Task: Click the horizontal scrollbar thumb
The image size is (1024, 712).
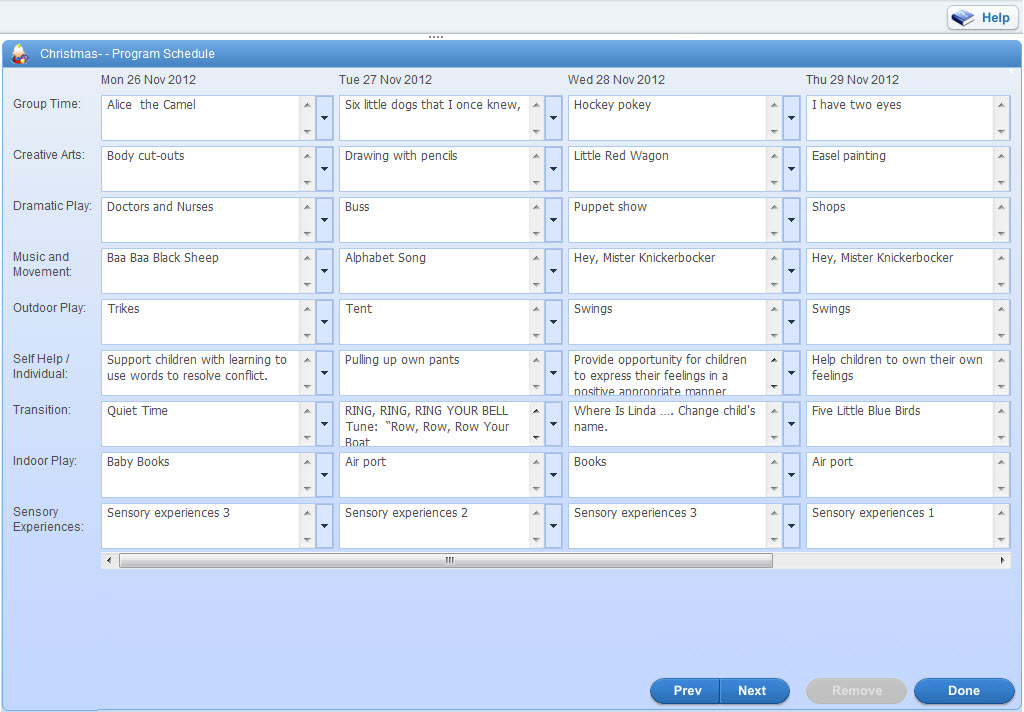Action: pos(446,560)
